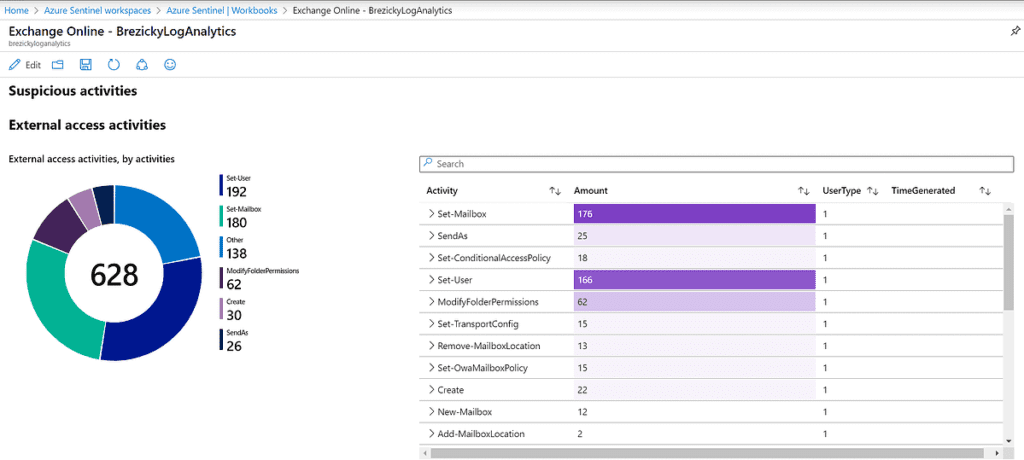This screenshot has height=460, width=1024.
Task: Click the TimeGenerated column header text
Action: click(923, 191)
